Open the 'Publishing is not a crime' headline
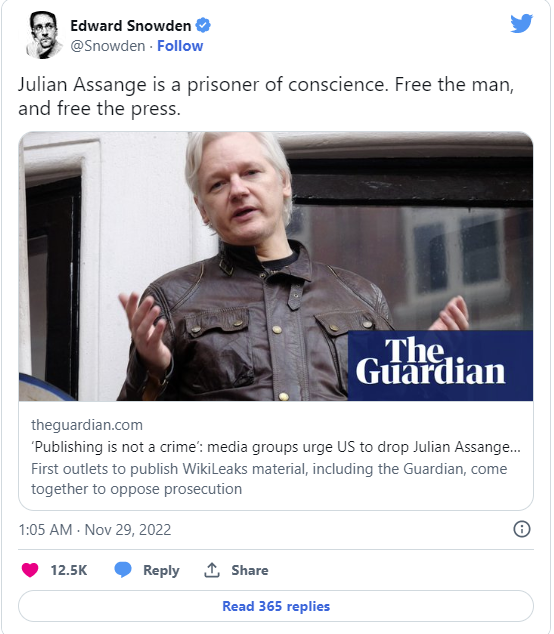The height and width of the screenshot is (634, 554). (x=276, y=447)
